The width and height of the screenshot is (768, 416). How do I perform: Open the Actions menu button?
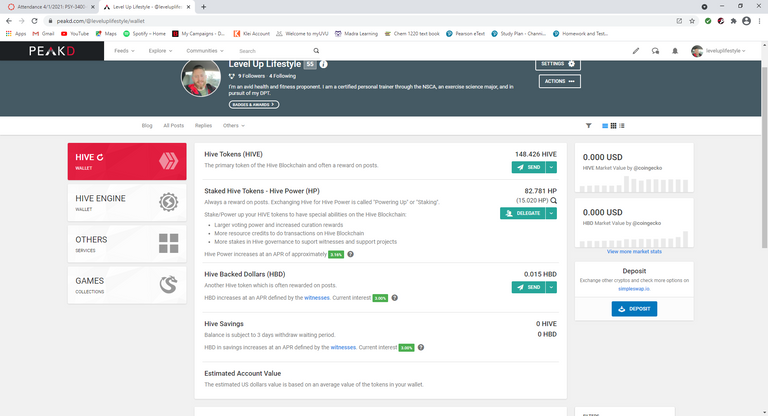560,81
